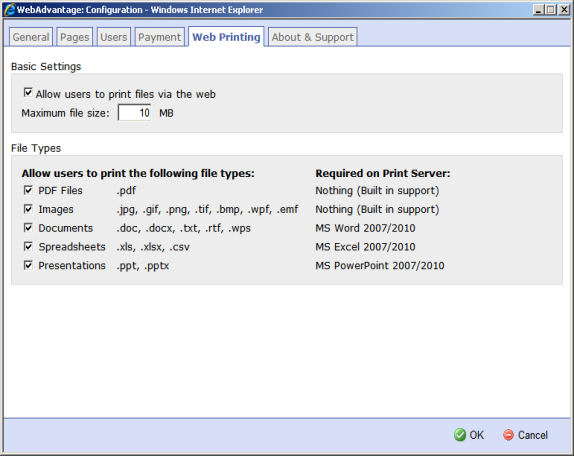Click the Internet Explorer logo in title bar
Image resolution: width=574 pixels, height=456 pixels.
point(9,10)
